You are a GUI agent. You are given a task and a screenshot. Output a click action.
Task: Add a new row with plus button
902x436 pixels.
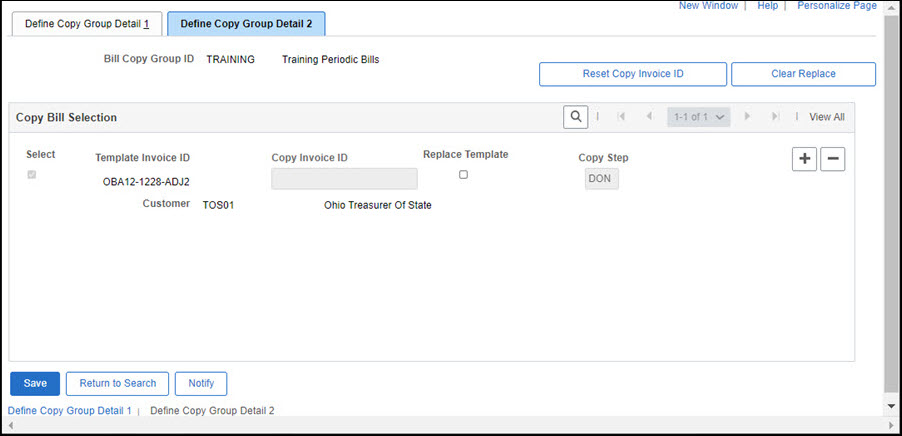coord(804,159)
